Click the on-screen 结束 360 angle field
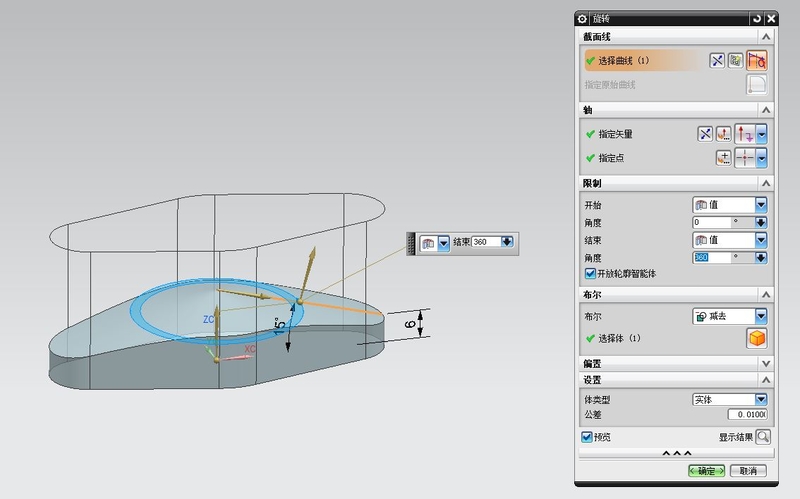 tap(486, 242)
